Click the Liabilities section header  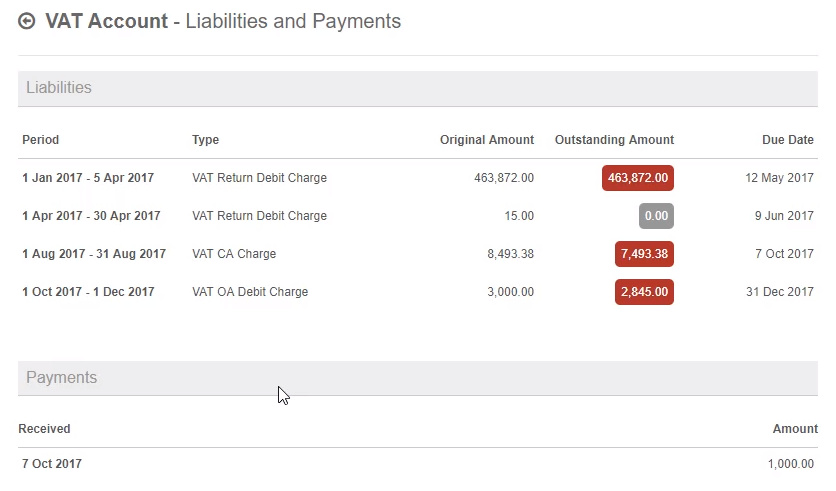click(x=417, y=88)
